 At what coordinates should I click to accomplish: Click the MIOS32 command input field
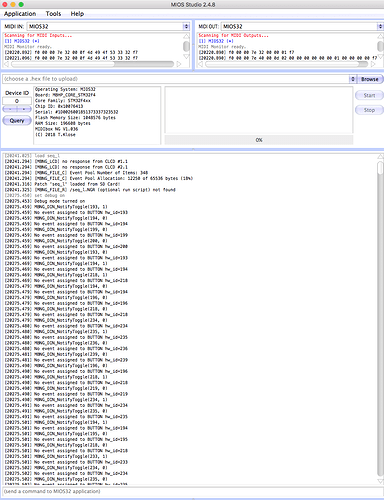coord(192,491)
